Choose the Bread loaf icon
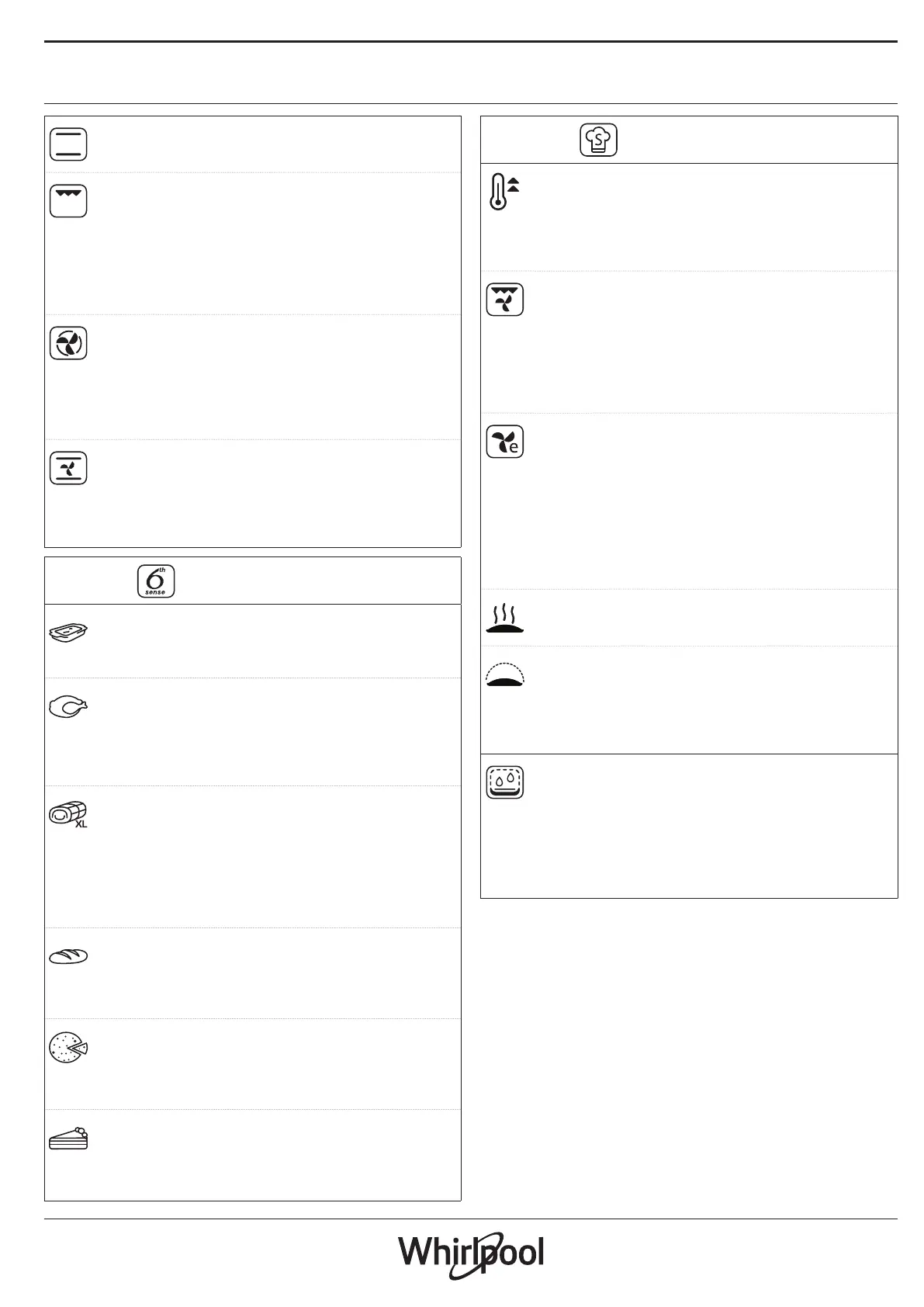This screenshot has width=924, height=1307. (x=68, y=956)
